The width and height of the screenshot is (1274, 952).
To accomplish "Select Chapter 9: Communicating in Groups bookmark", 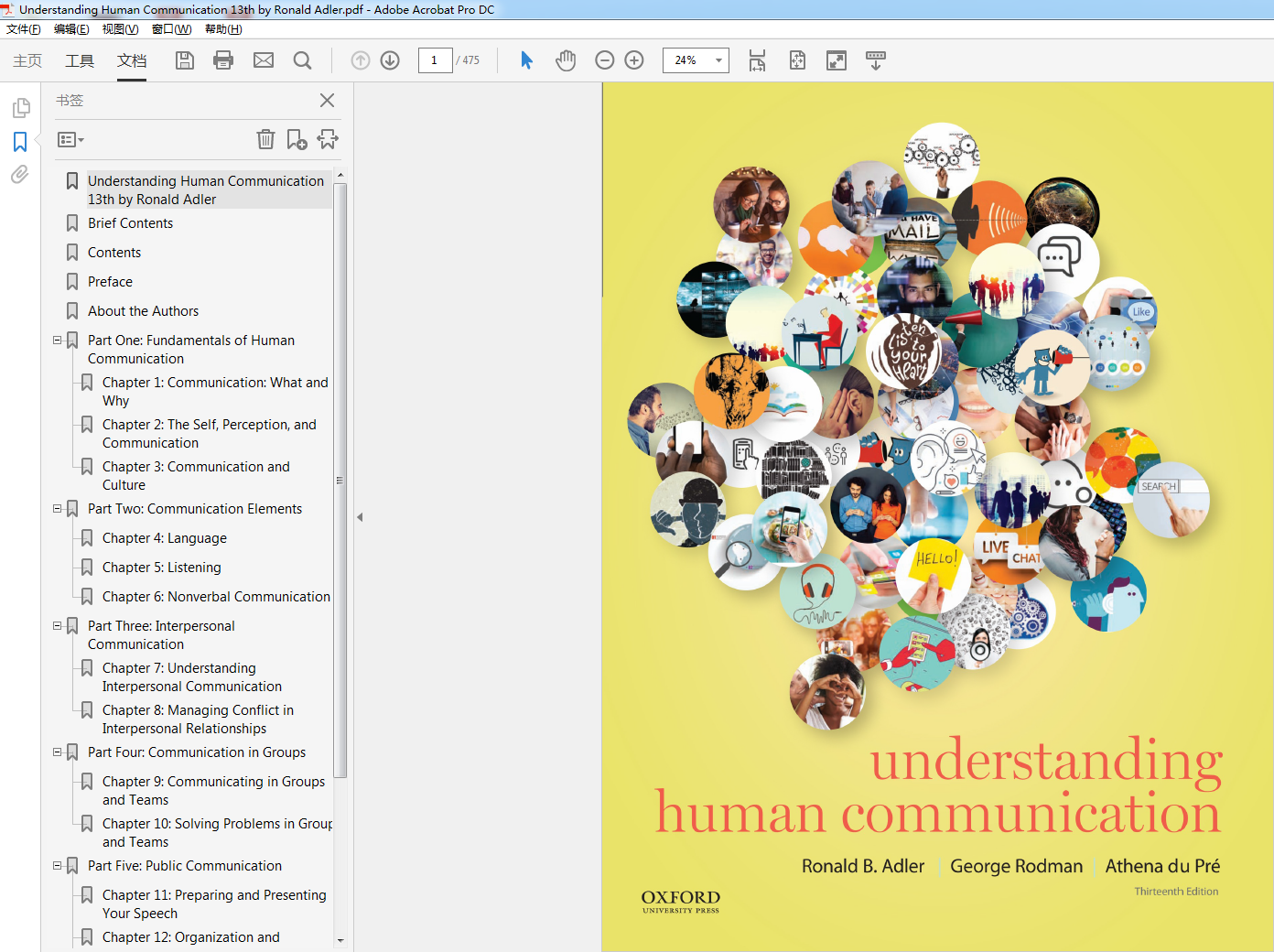I will pos(213,791).
